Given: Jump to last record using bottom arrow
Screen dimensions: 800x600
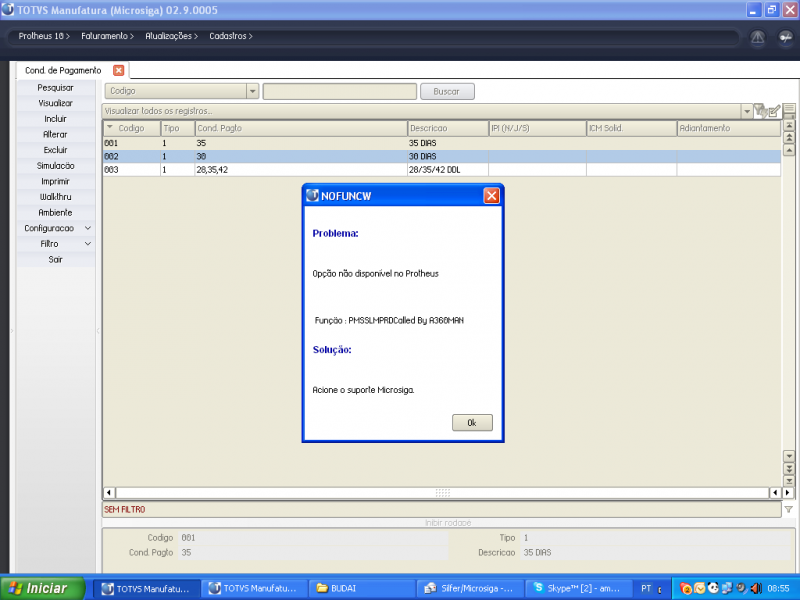Looking at the screenshot, I should pyautogui.click(x=789, y=481).
